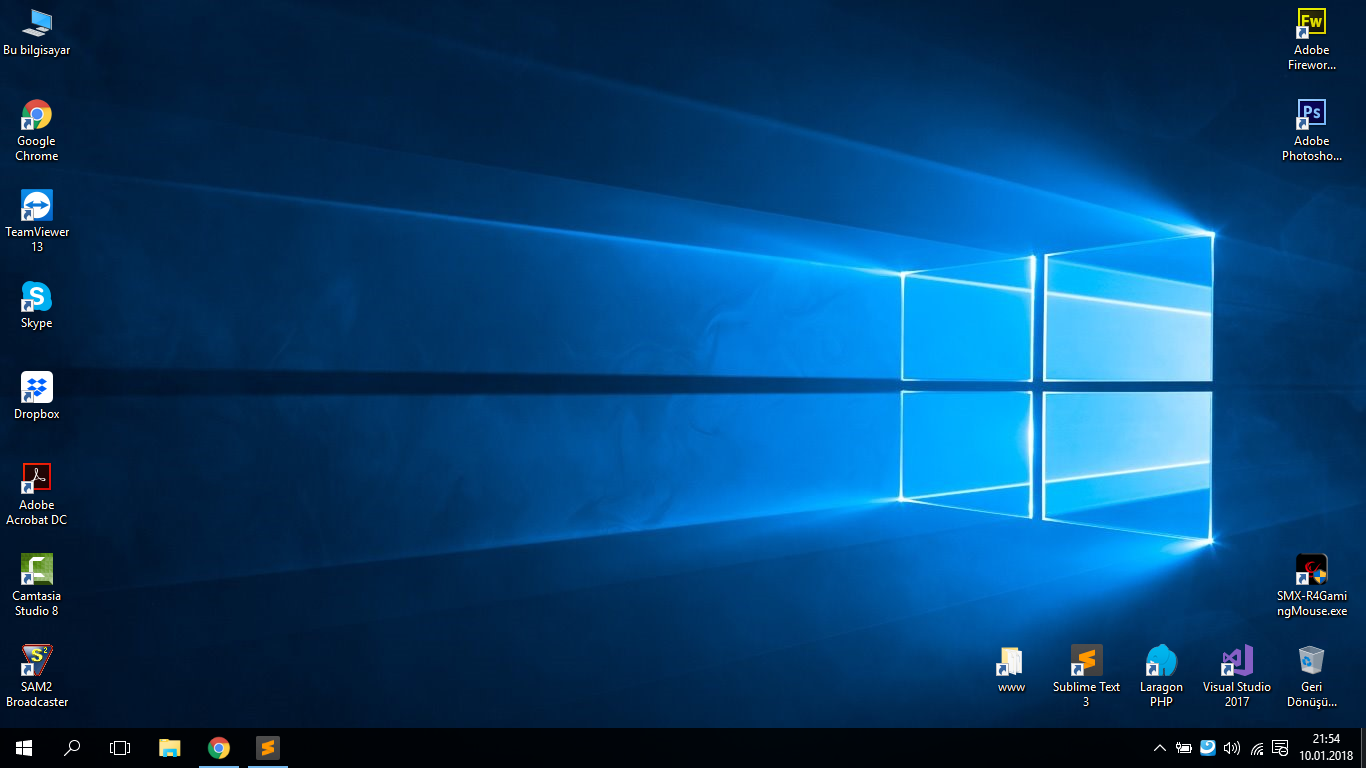Select the SAM2 Broadcaster shortcut
1366x768 pixels.
coord(37,676)
